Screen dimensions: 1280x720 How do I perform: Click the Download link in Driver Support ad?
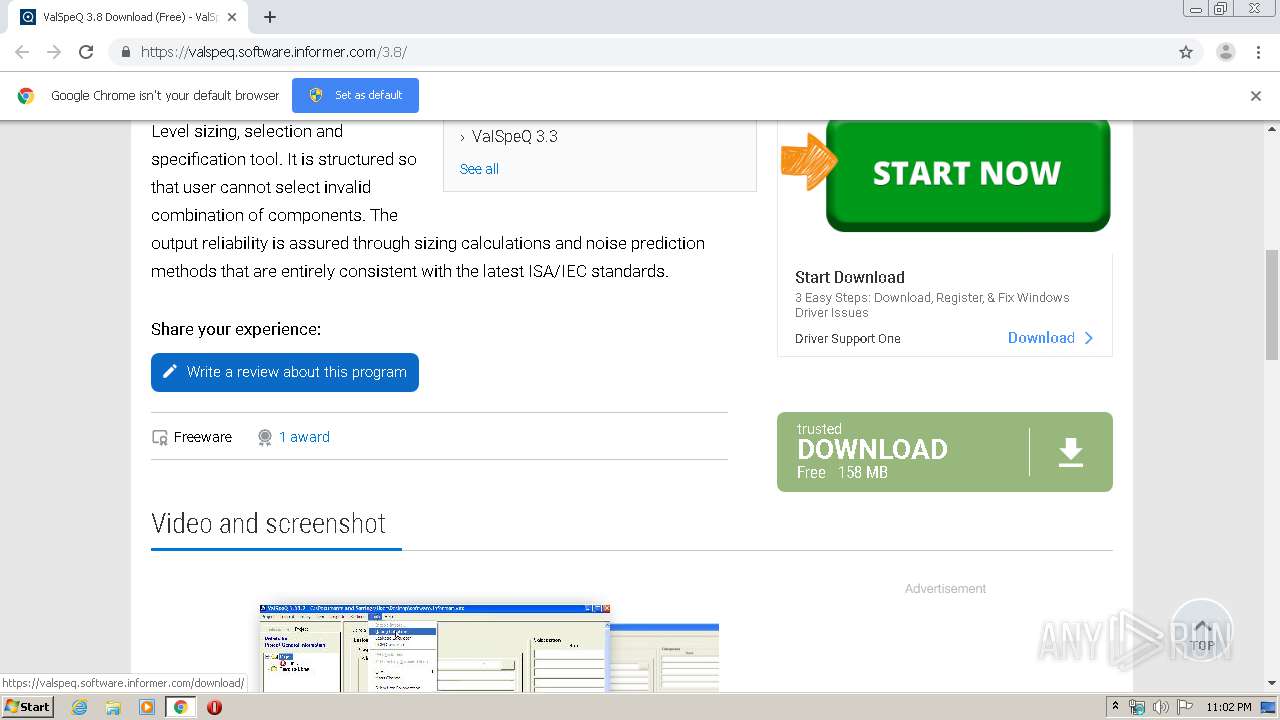coord(1041,338)
